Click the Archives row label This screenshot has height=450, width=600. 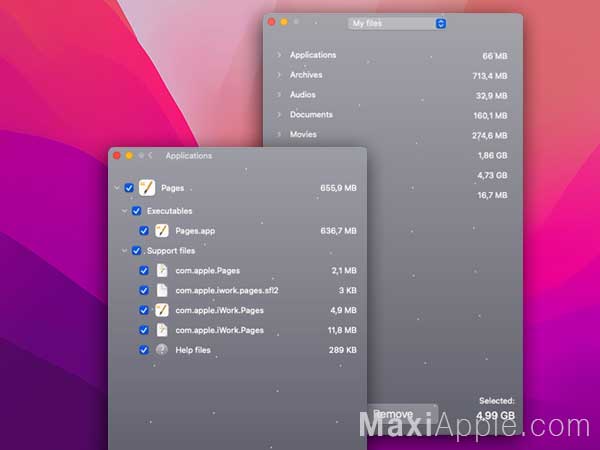(x=306, y=75)
